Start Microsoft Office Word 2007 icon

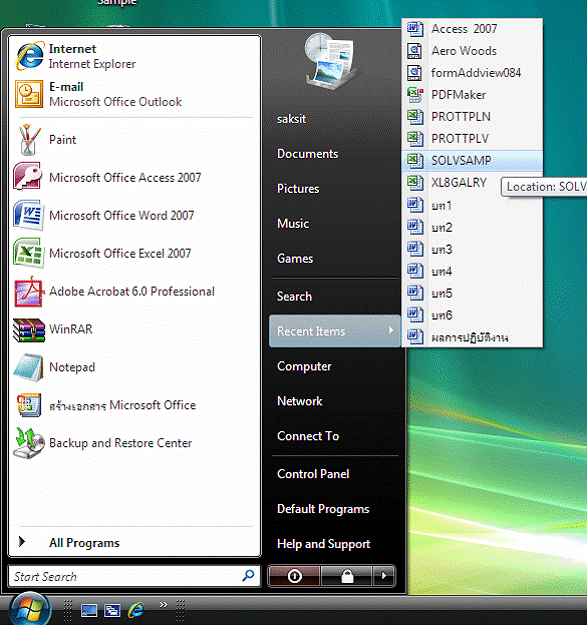pos(28,215)
